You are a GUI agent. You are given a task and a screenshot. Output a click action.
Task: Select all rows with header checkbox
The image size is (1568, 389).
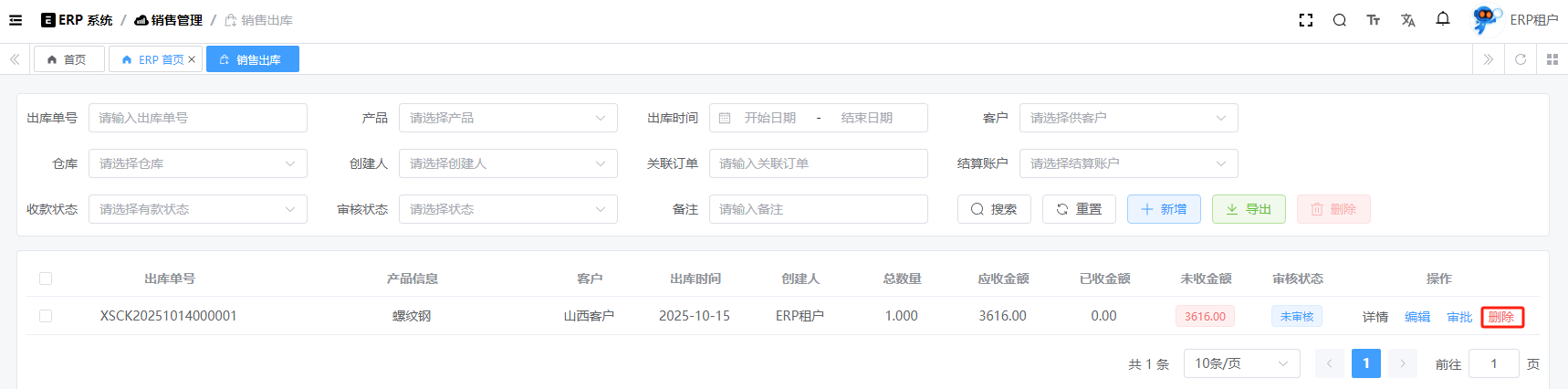(46, 279)
